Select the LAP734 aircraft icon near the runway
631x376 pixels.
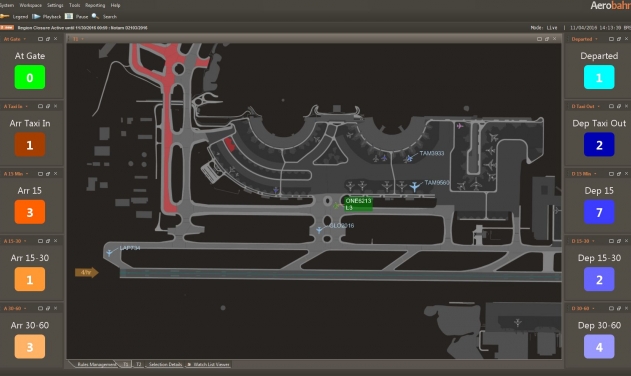point(109,253)
